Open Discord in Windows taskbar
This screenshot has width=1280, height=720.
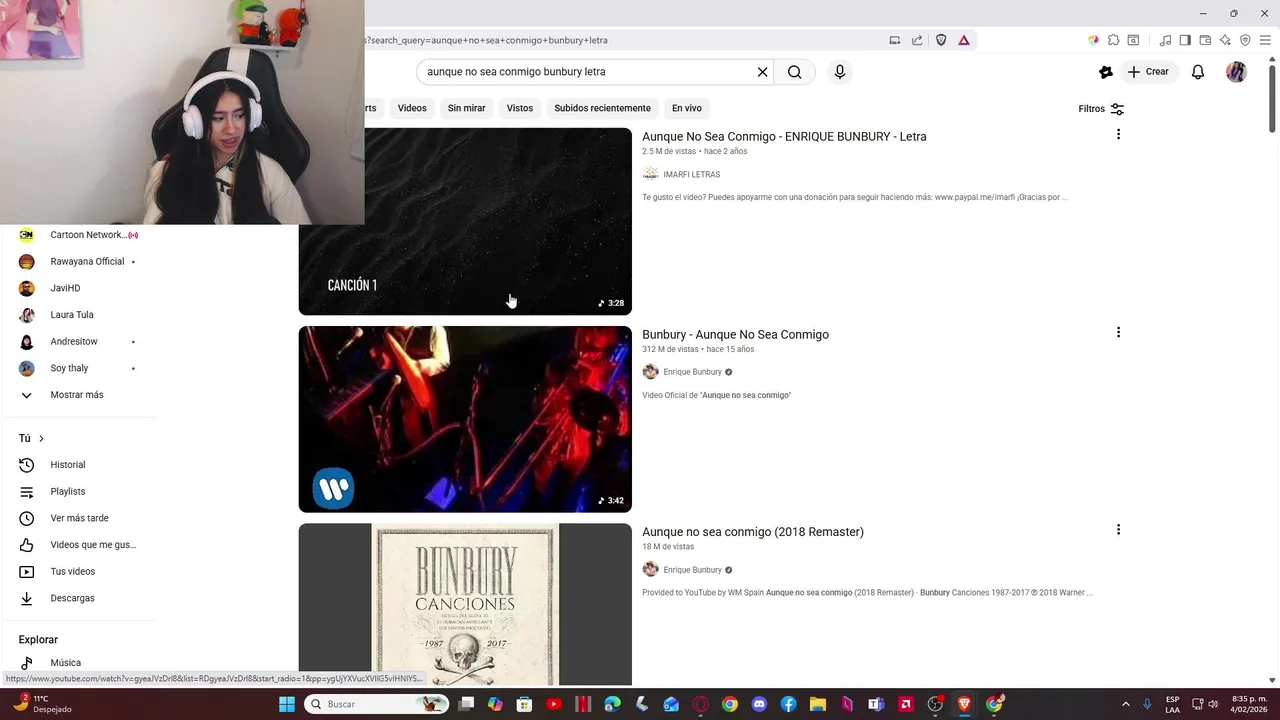point(759,704)
